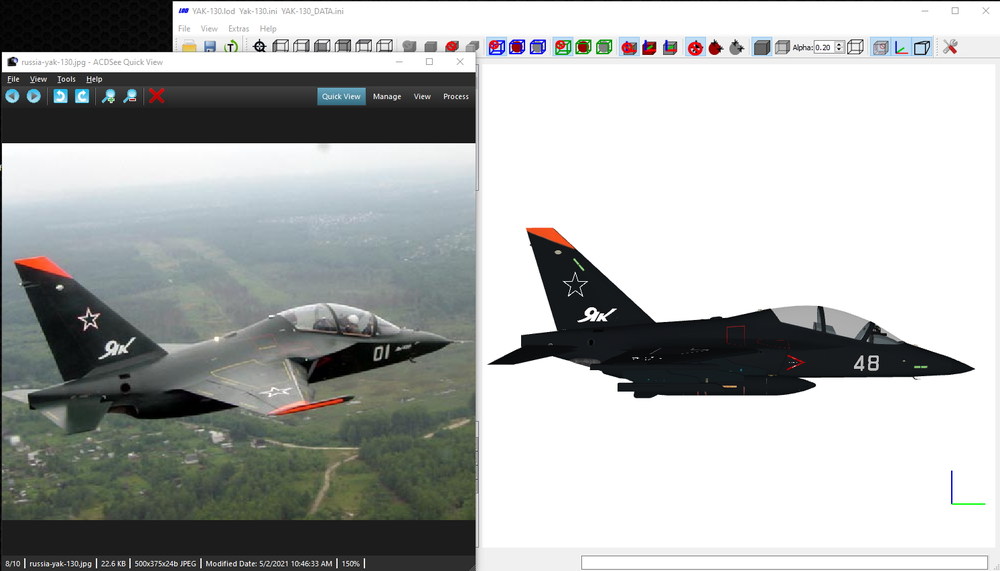Screen dimensions: 1000x571
Task: Reload textures with green T refresh icon
Action: 231,47
